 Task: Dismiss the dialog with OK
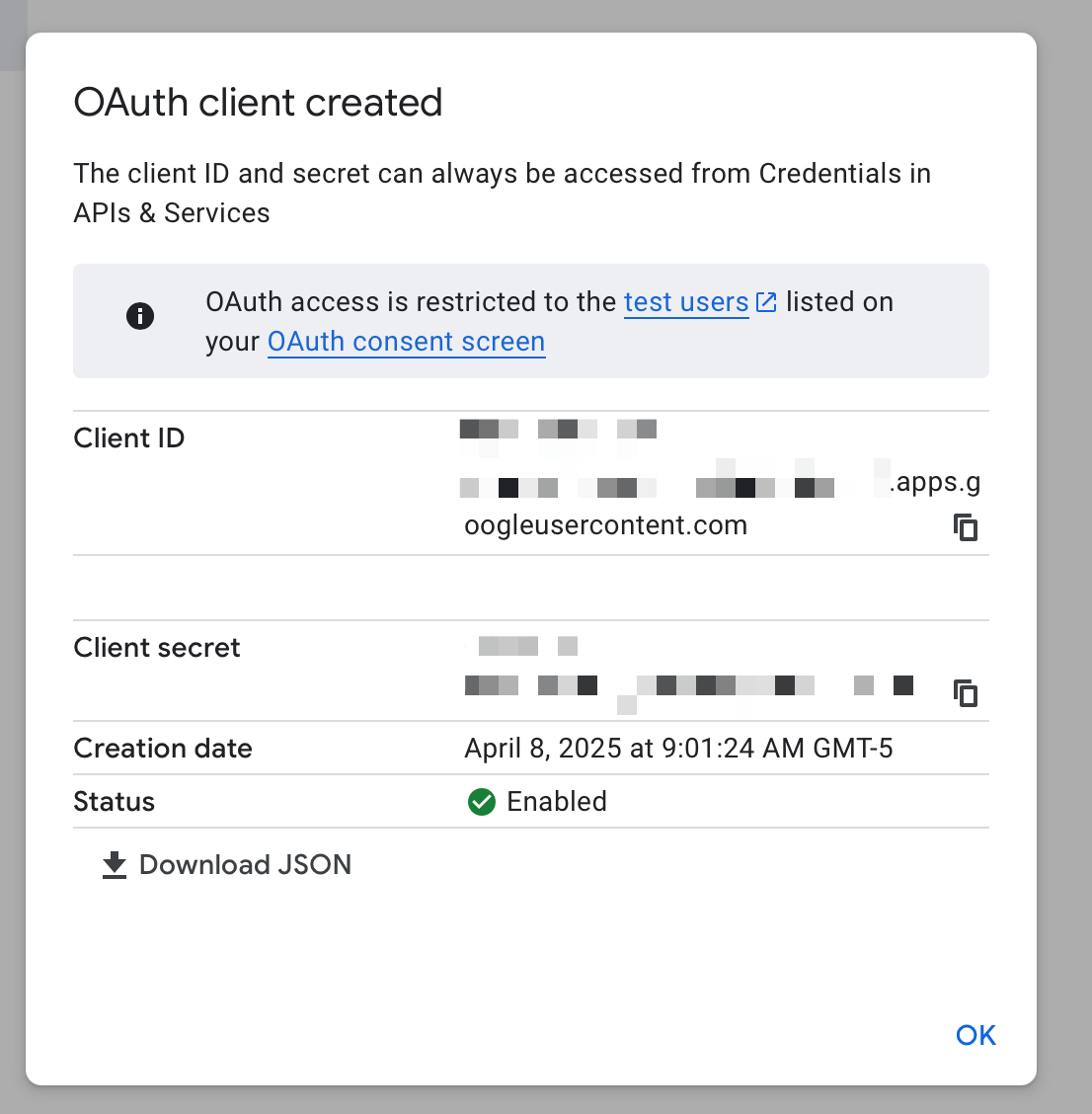click(x=975, y=1035)
